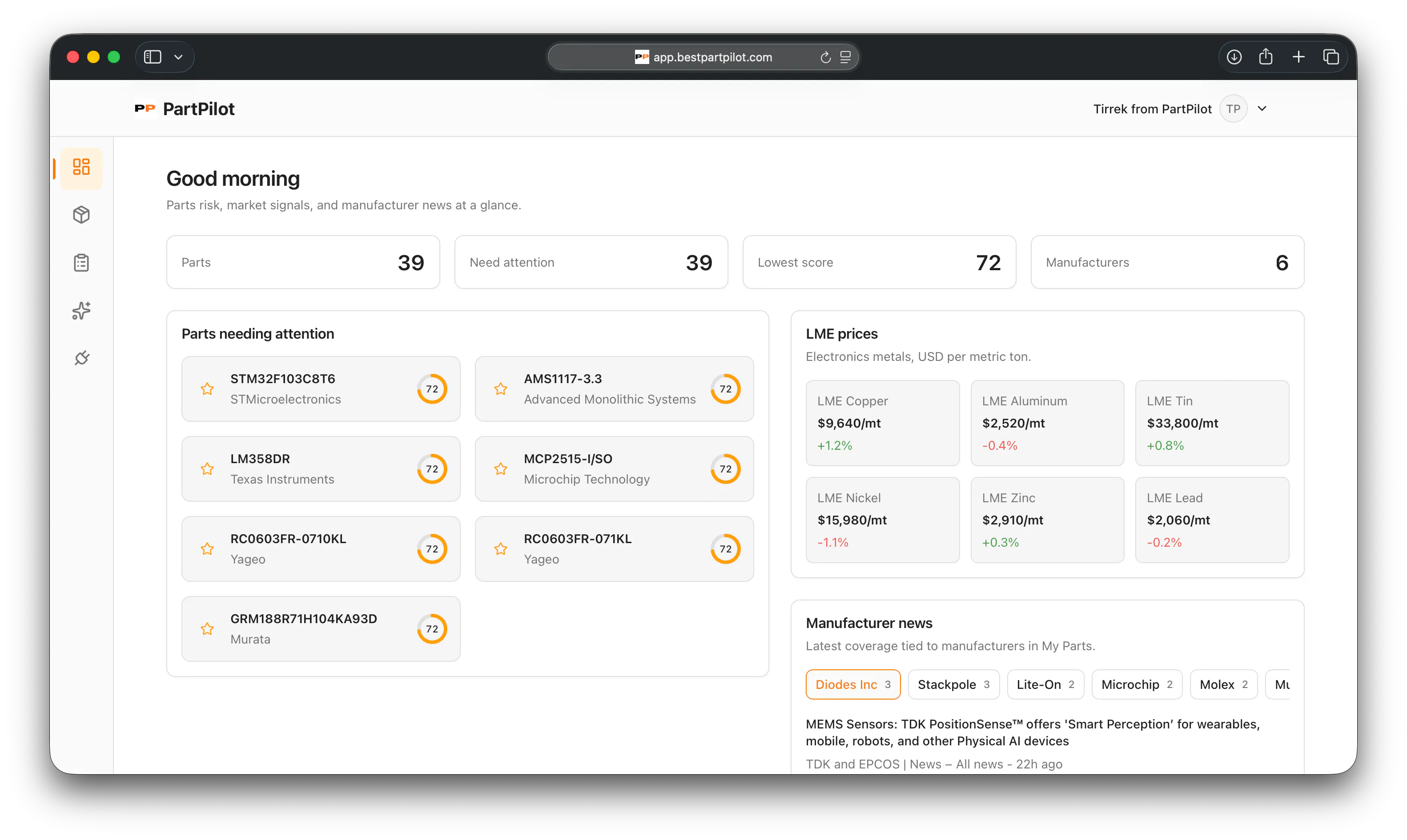This screenshot has height=840, width=1407.
Task: Expand the Safari tab group chevron
Action: [178, 57]
